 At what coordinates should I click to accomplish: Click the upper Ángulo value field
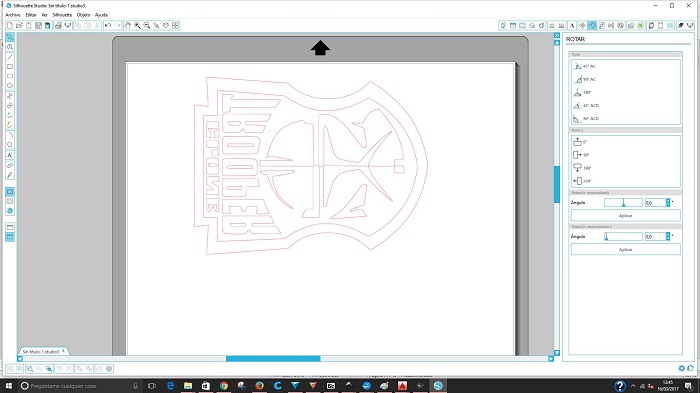(x=655, y=203)
